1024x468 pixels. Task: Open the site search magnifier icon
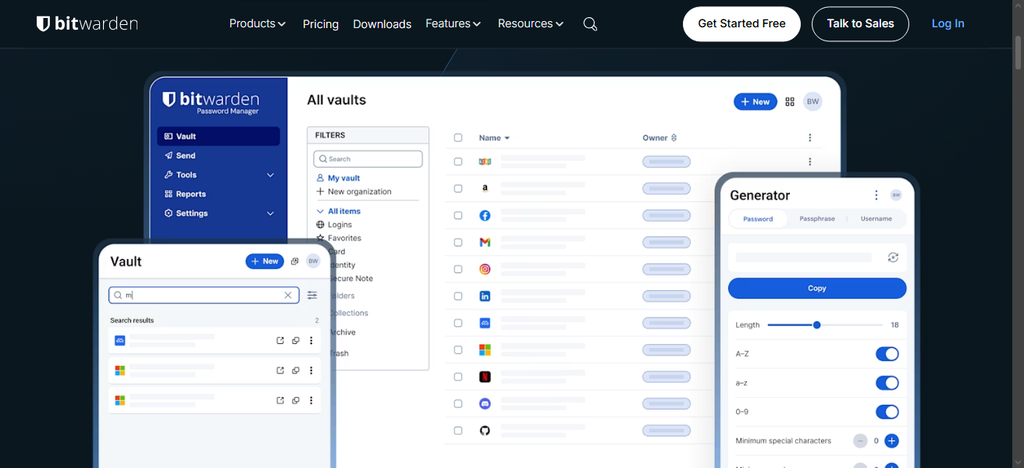coord(590,24)
